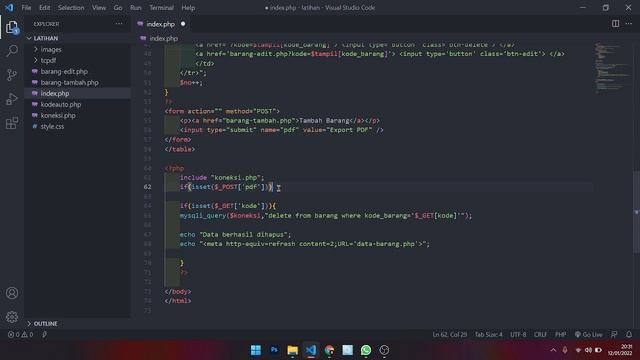The width and height of the screenshot is (640, 360).
Task: Click index.php in the breadcrumb
Action: 163,38
